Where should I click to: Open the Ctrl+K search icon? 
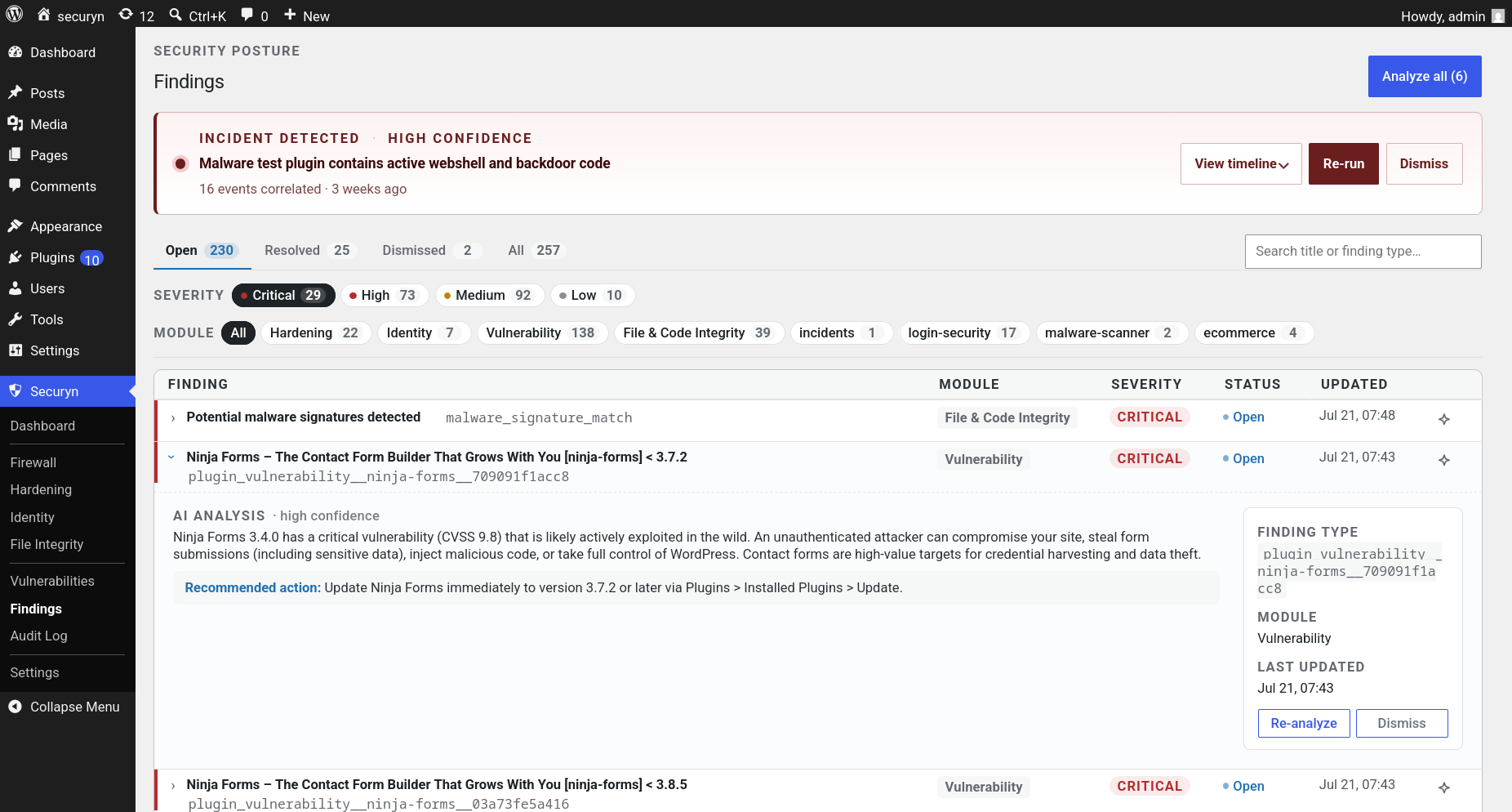(176, 15)
